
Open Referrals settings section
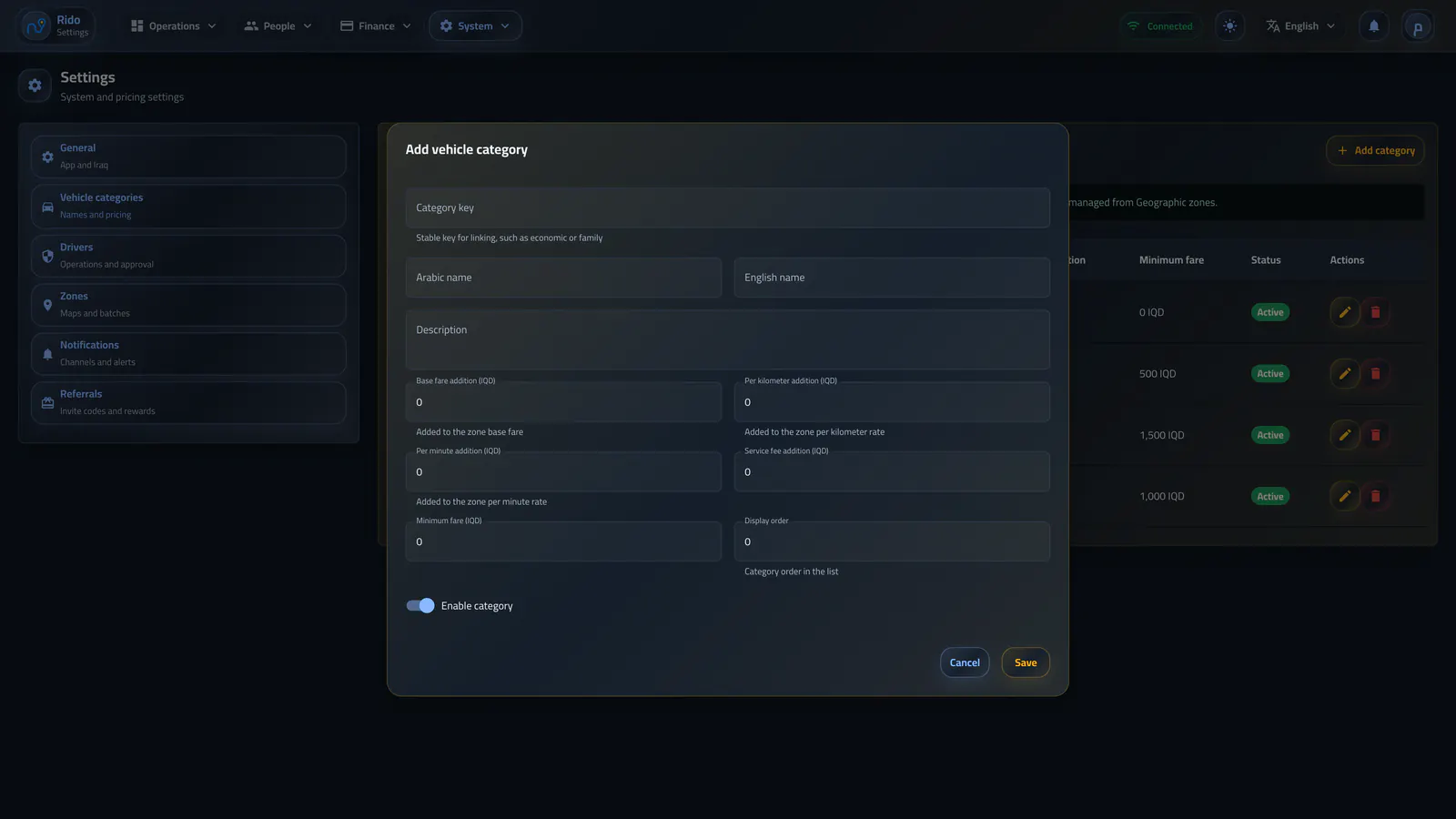[188, 403]
